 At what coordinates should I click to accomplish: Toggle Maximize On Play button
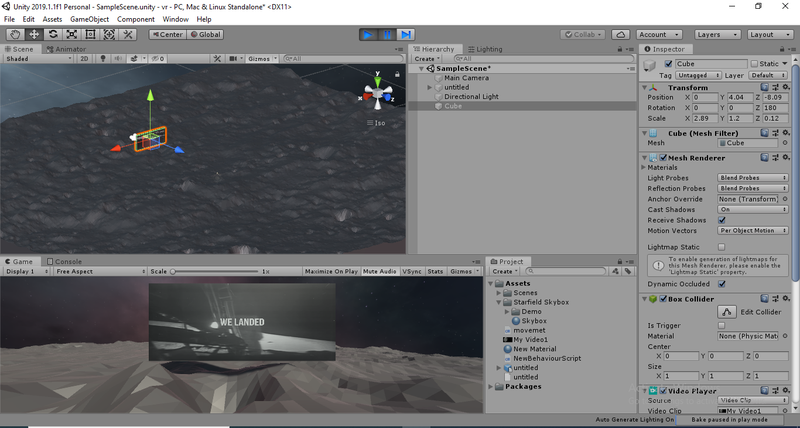pos(331,271)
